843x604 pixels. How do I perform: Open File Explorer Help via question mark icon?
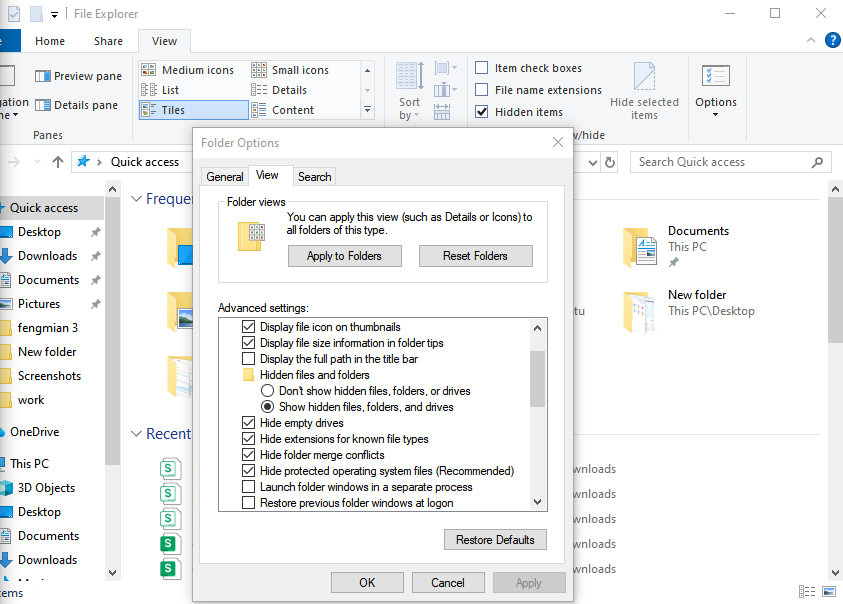833,40
